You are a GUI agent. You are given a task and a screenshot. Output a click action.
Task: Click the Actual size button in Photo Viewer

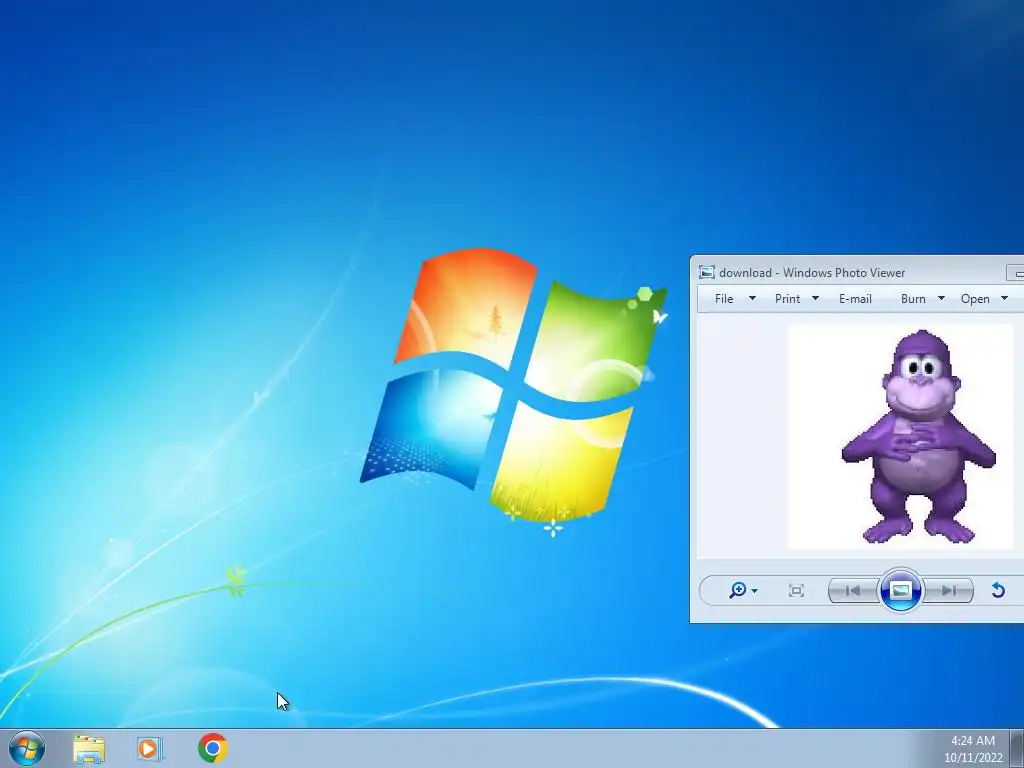(796, 591)
